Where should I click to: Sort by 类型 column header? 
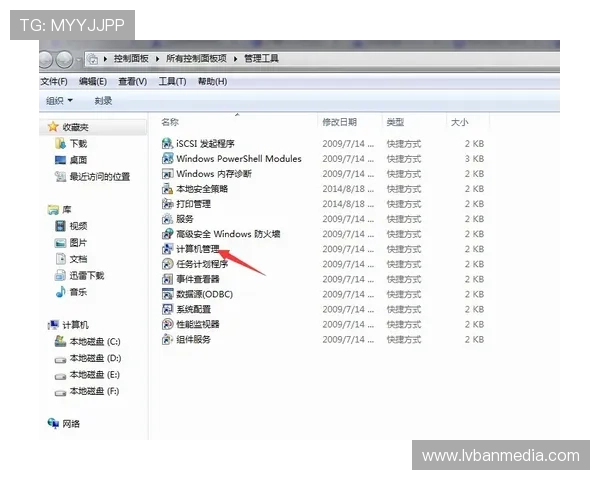pyautogui.click(x=395, y=122)
